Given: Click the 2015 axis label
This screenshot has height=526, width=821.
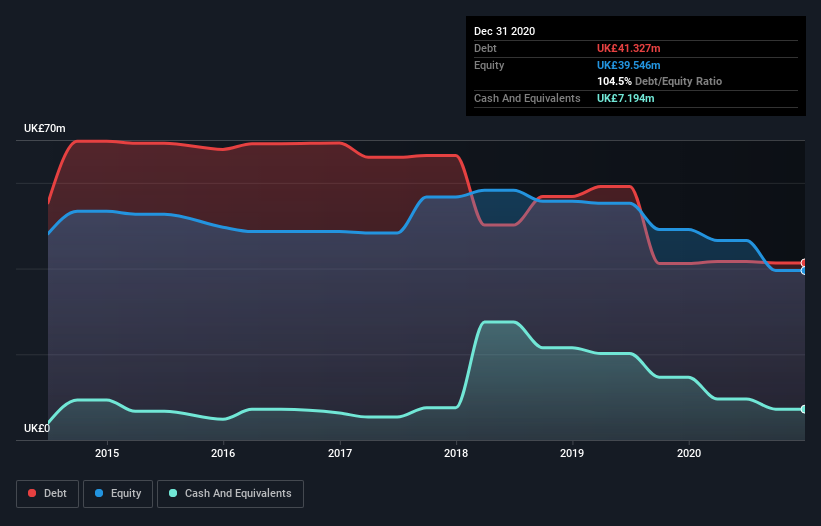Looking at the screenshot, I should click(x=107, y=453).
